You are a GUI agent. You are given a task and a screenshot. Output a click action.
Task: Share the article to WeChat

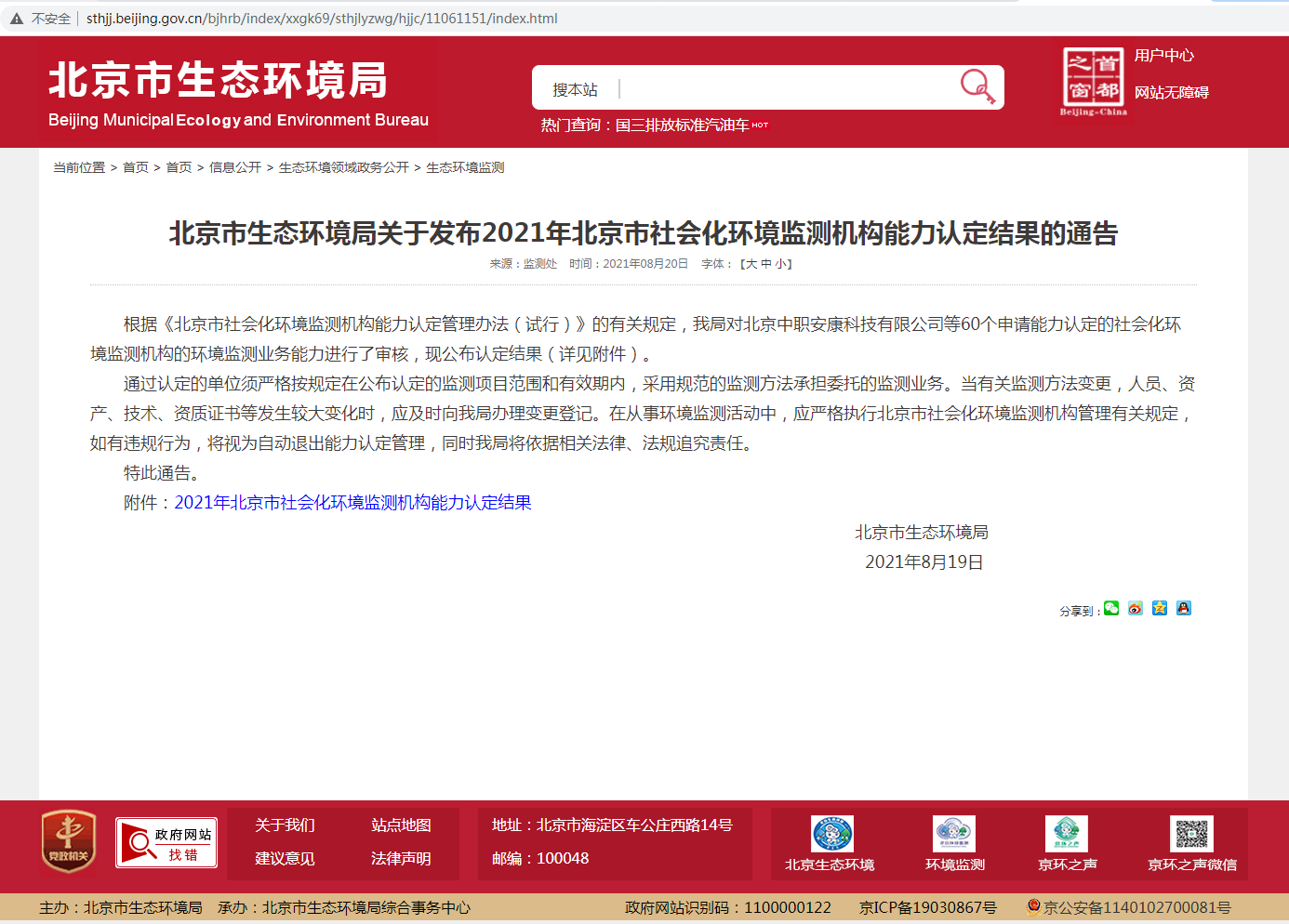point(1111,608)
